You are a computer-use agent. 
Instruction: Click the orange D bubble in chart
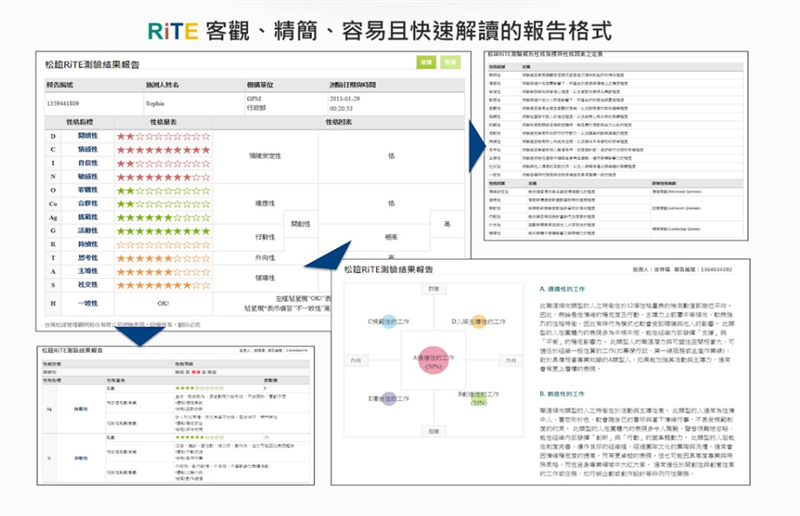pos(478,322)
